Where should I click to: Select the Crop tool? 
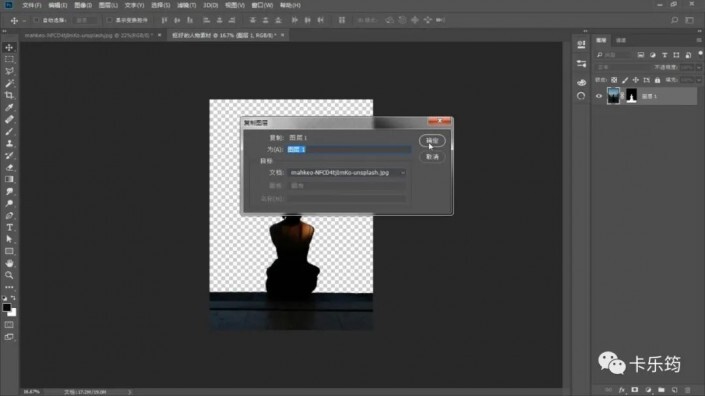tap(9, 95)
